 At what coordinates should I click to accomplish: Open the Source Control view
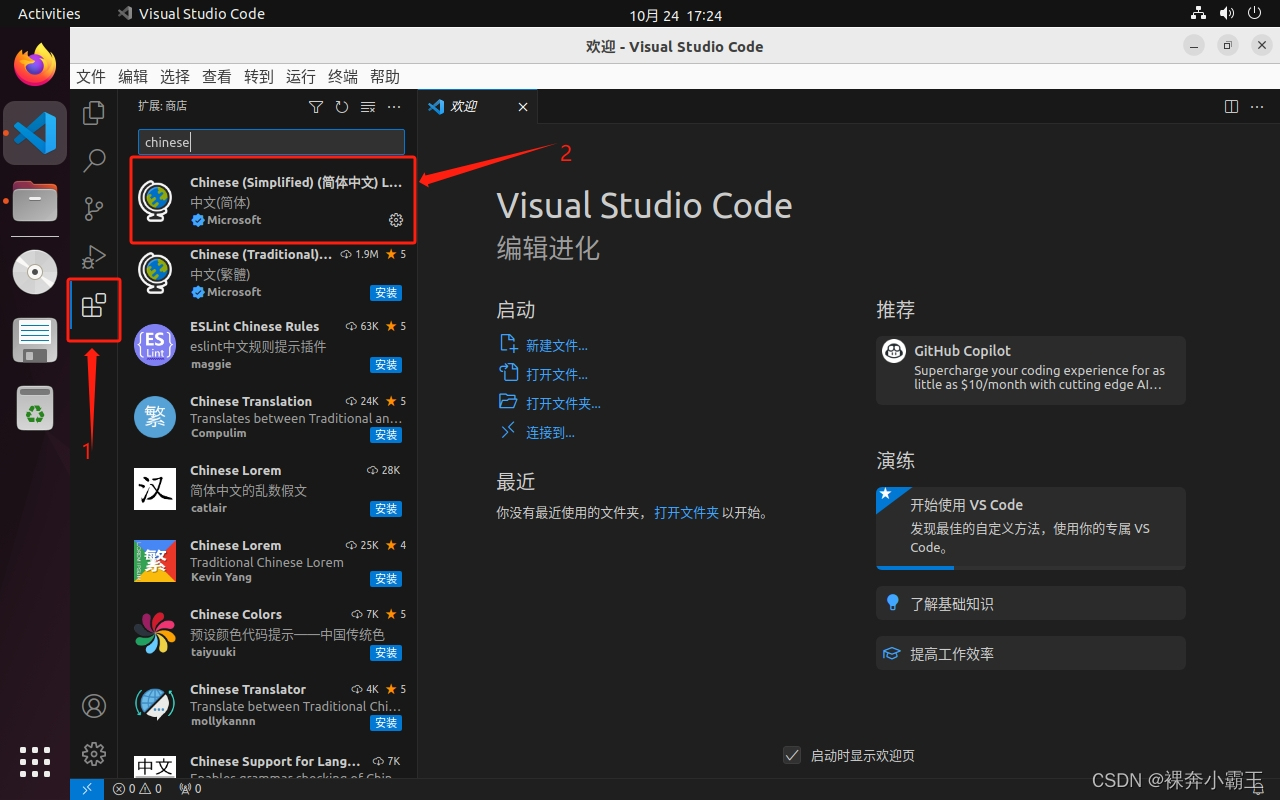point(93,209)
